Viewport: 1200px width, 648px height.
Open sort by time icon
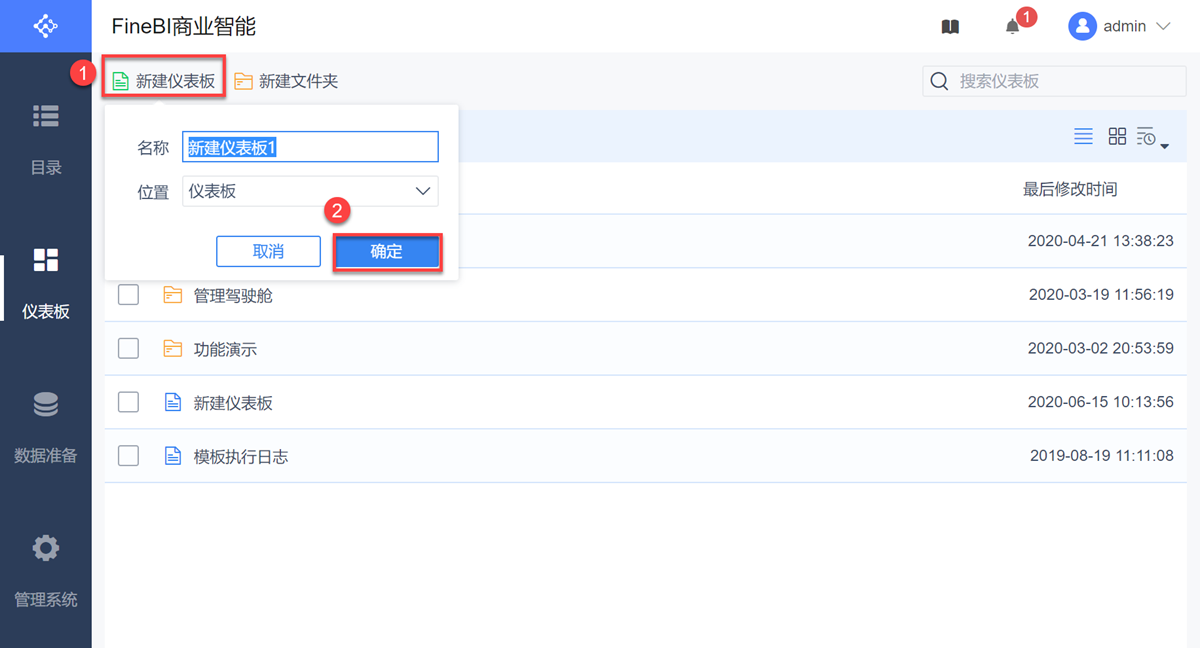coord(1152,138)
